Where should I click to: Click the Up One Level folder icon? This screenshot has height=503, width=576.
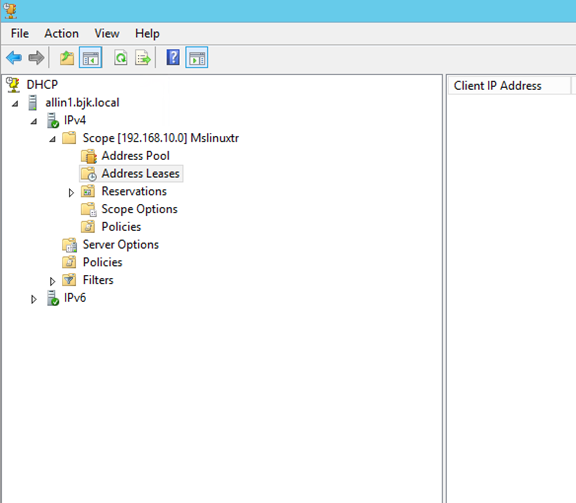coord(67,58)
